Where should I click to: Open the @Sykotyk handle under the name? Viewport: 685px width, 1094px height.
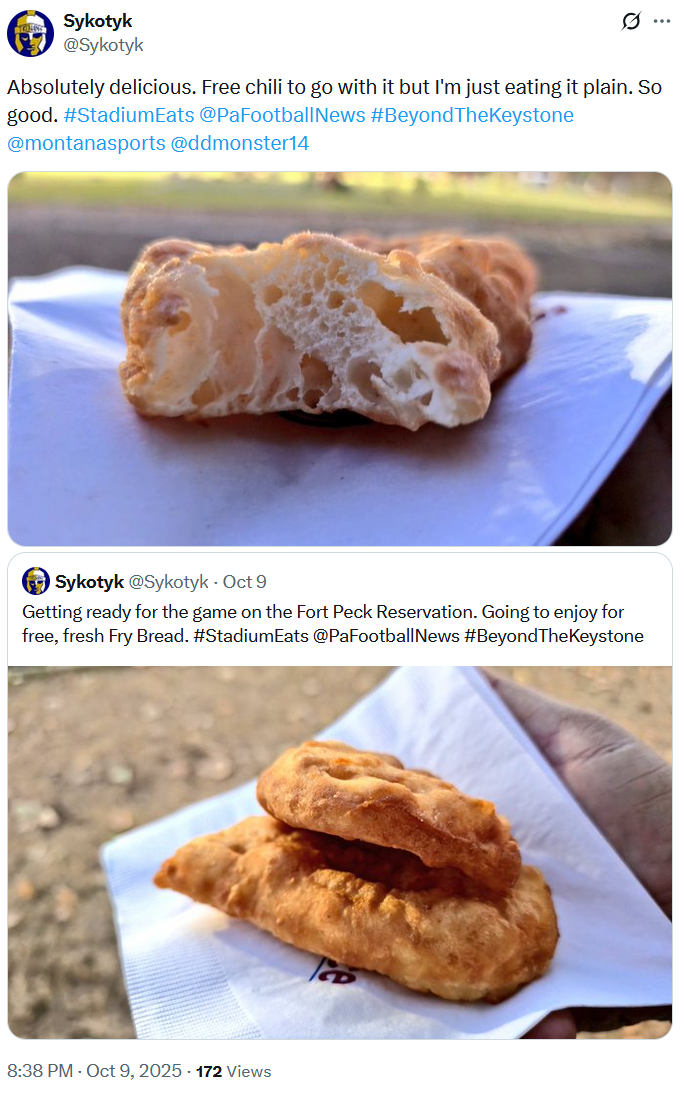pyautogui.click(x=103, y=45)
